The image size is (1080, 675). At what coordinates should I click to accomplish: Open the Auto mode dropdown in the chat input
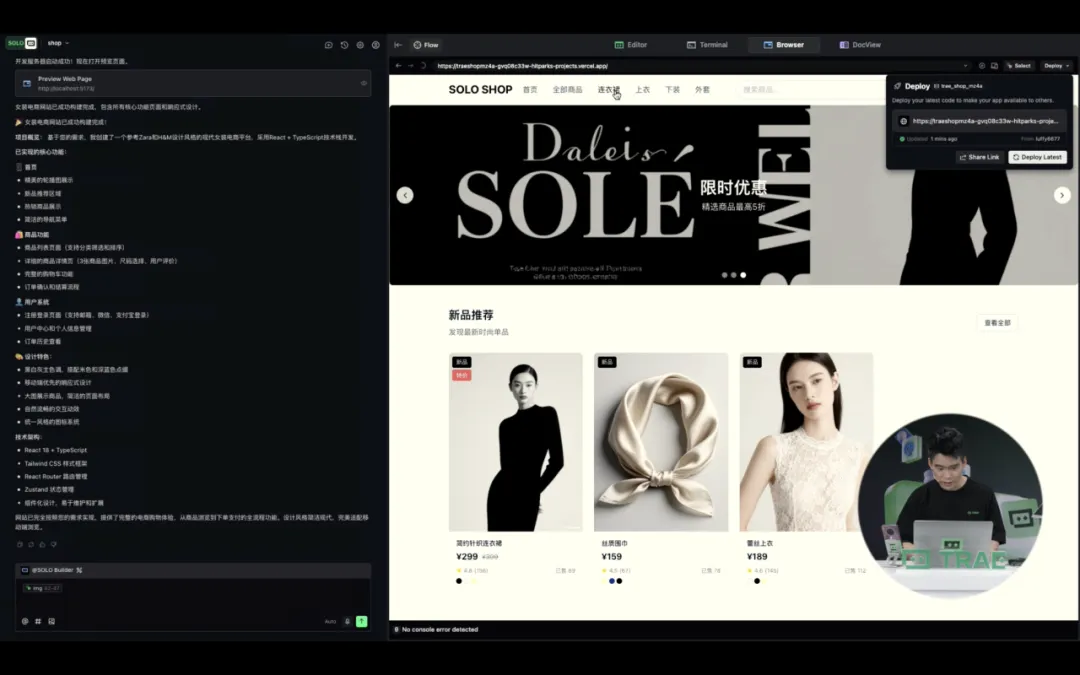point(330,620)
